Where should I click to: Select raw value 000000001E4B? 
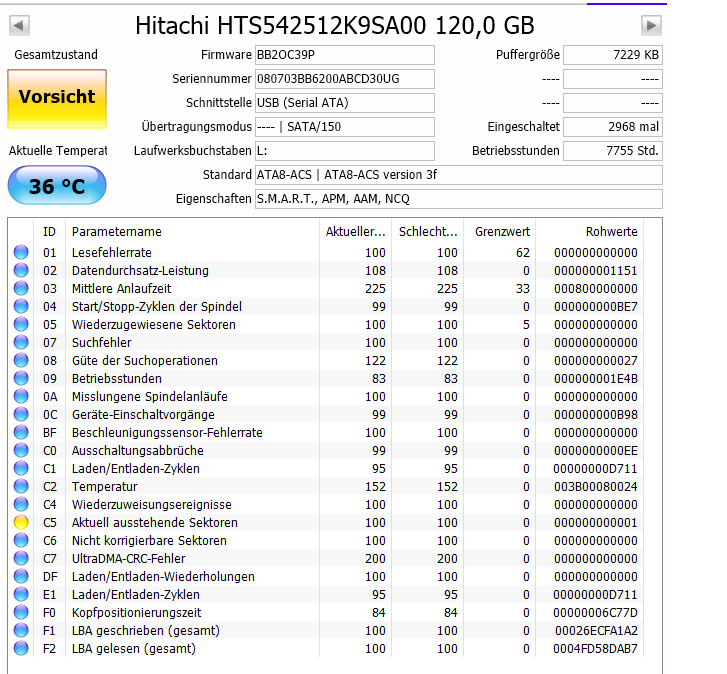595,378
